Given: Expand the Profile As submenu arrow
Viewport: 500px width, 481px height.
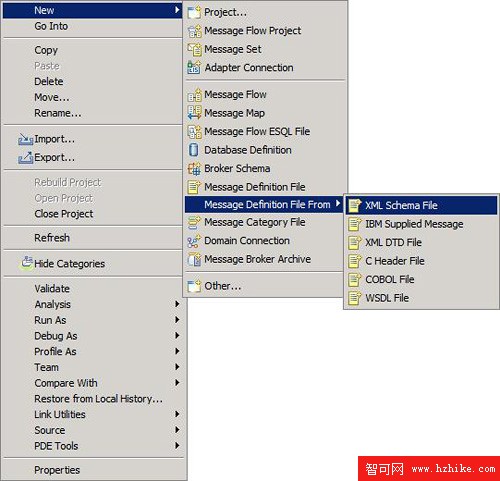Looking at the screenshot, I should click(177, 351).
